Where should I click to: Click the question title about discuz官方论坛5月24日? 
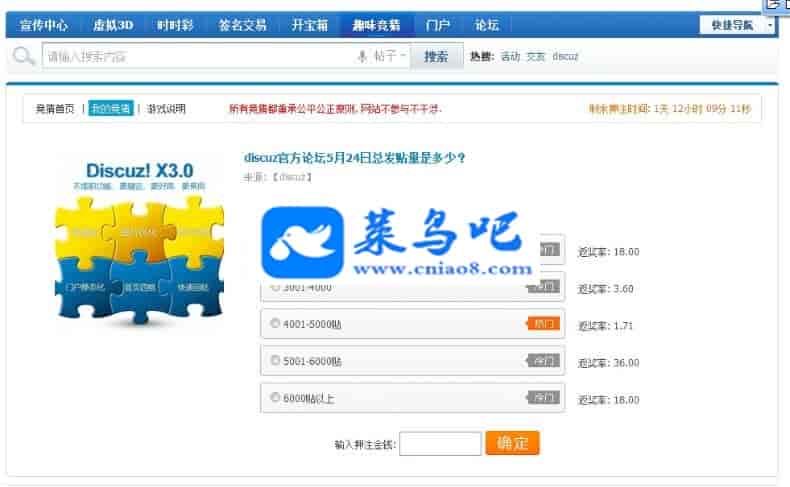pyautogui.click(x=354, y=158)
